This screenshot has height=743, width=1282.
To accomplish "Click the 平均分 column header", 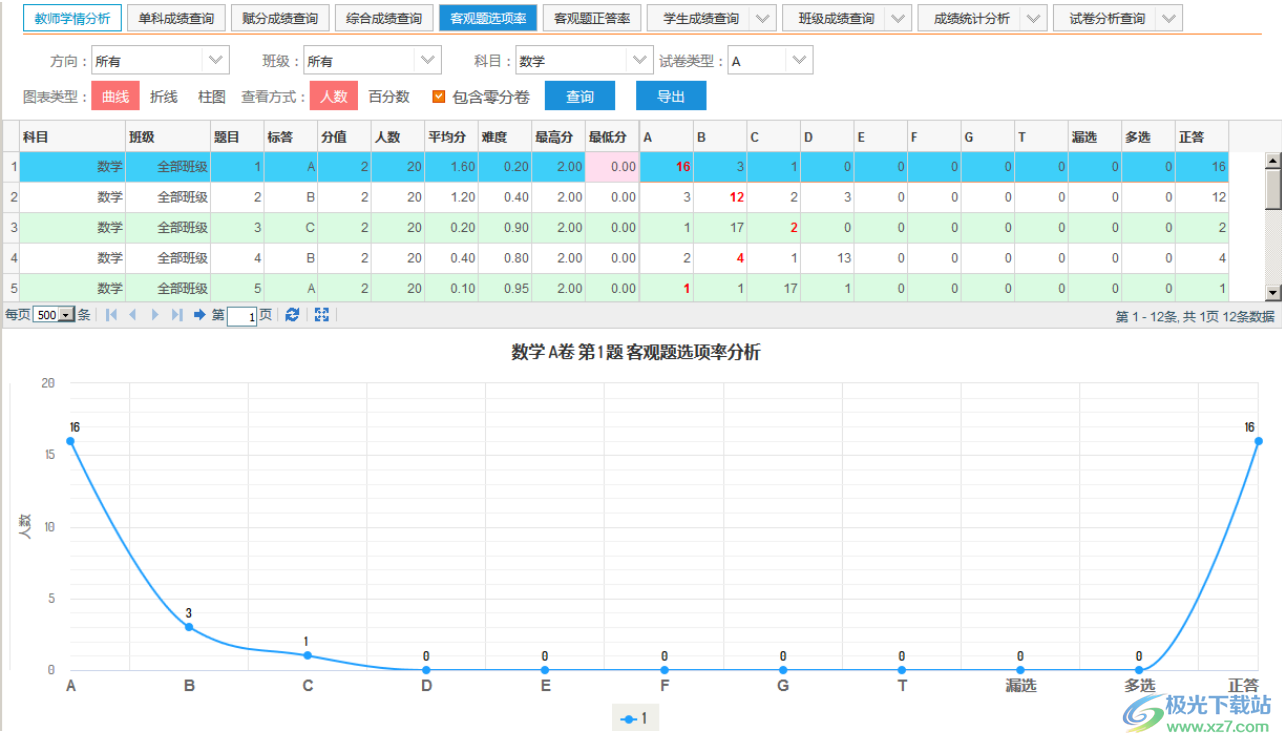I will pyautogui.click(x=451, y=136).
